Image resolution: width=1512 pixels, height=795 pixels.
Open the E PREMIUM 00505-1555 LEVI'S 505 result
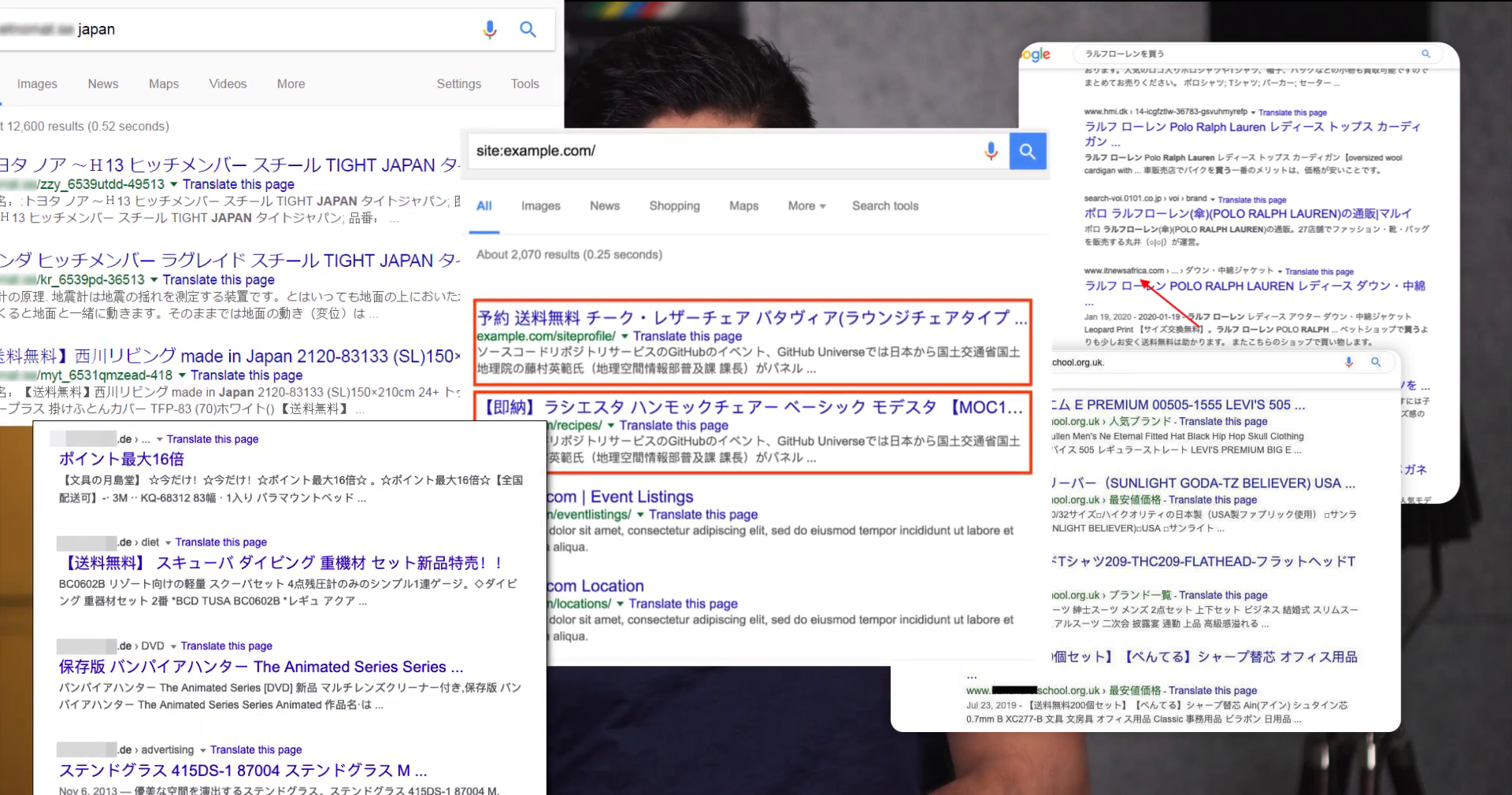(x=1179, y=405)
